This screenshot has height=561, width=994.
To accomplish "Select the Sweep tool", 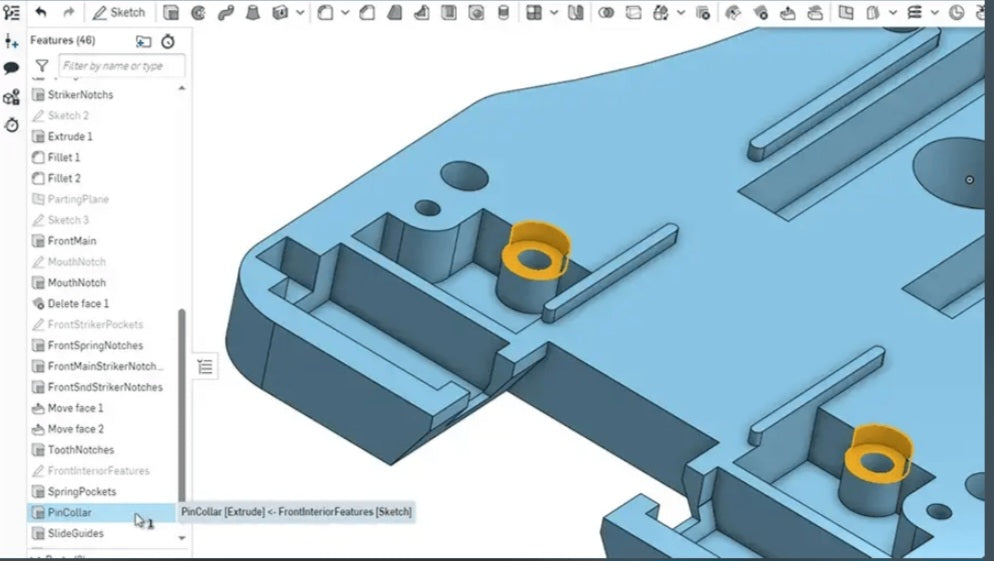I will tap(226, 13).
